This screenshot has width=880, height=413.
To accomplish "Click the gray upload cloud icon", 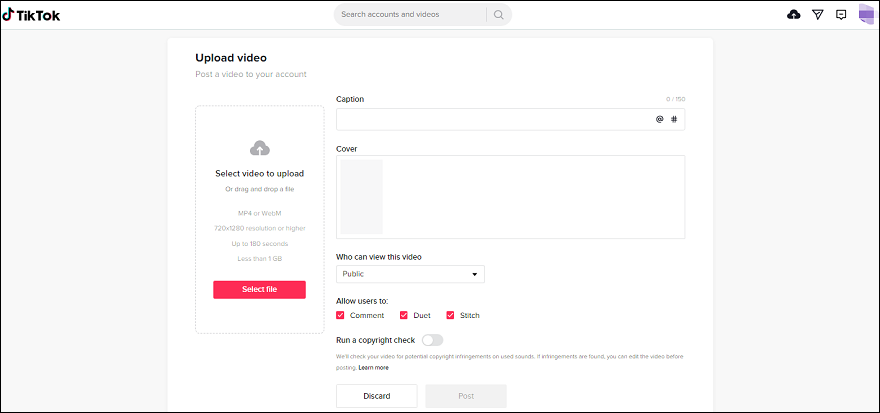I will [259, 148].
